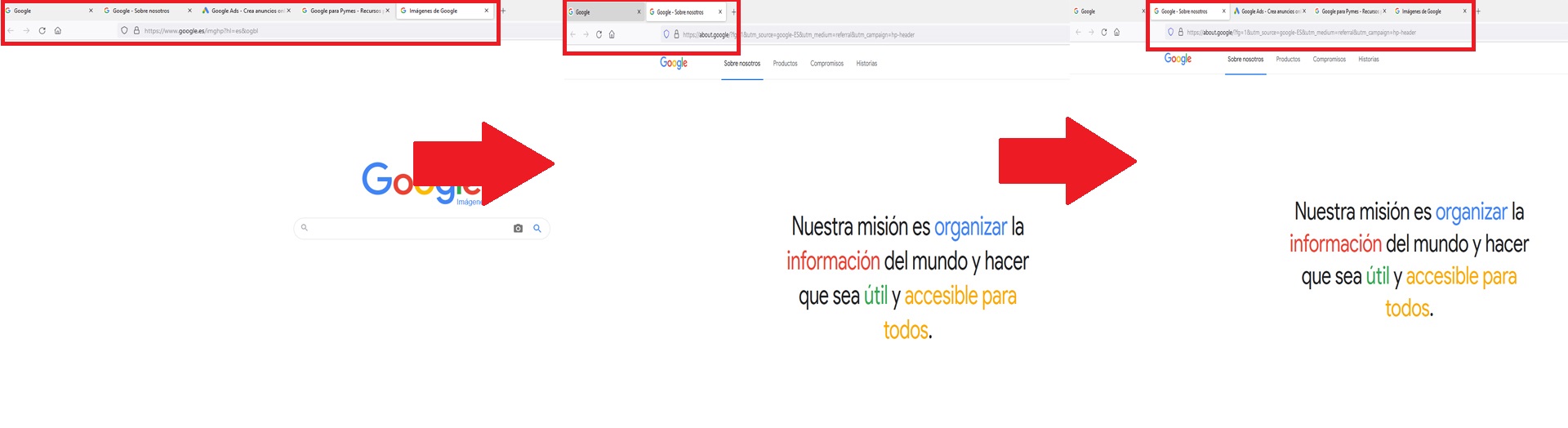Open home page in right screenshot browser
The width and height of the screenshot is (1568, 428).
click(1116, 33)
